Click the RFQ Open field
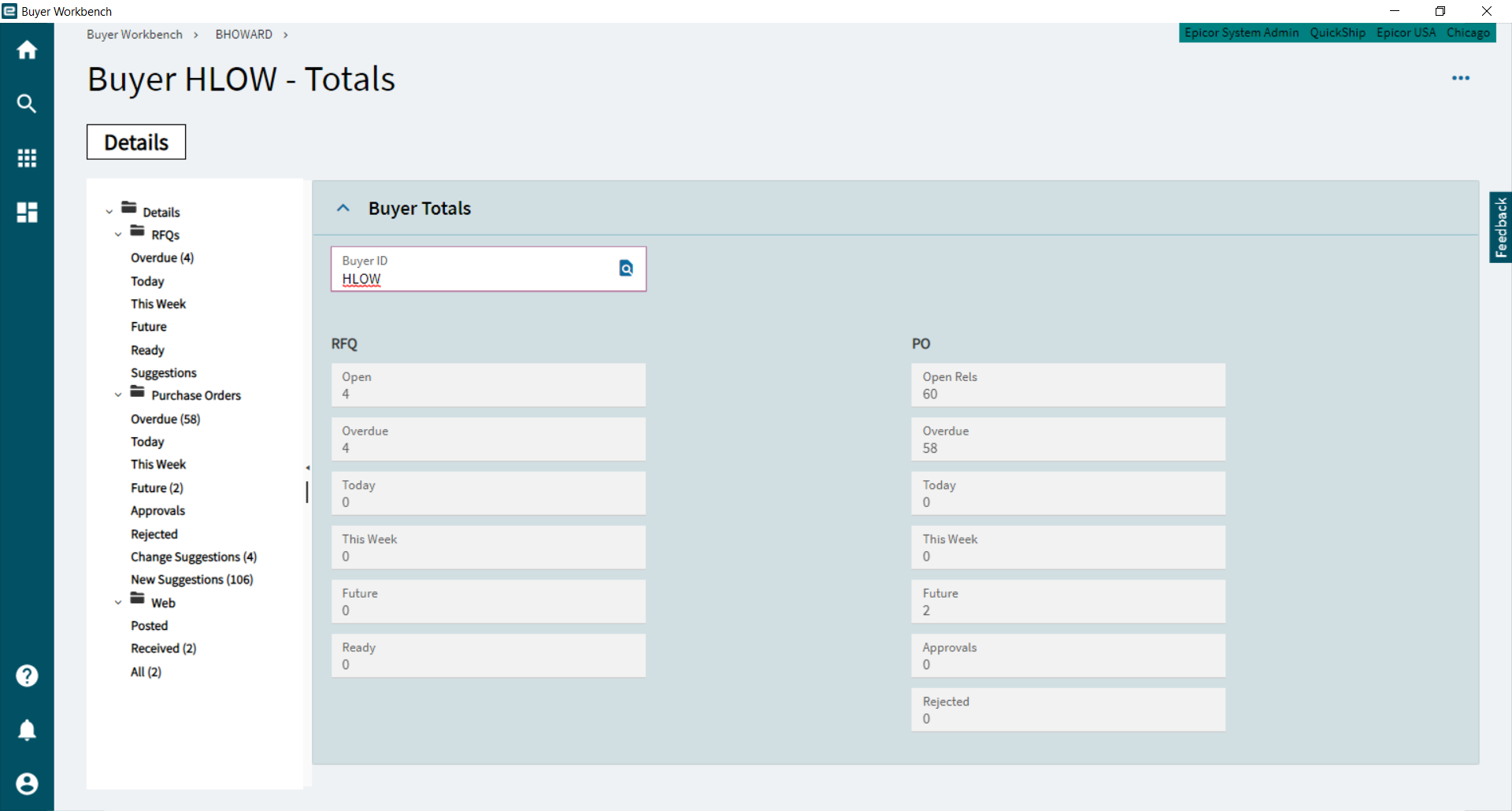This screenshot has height=811, width=1512. click(488, 385)
